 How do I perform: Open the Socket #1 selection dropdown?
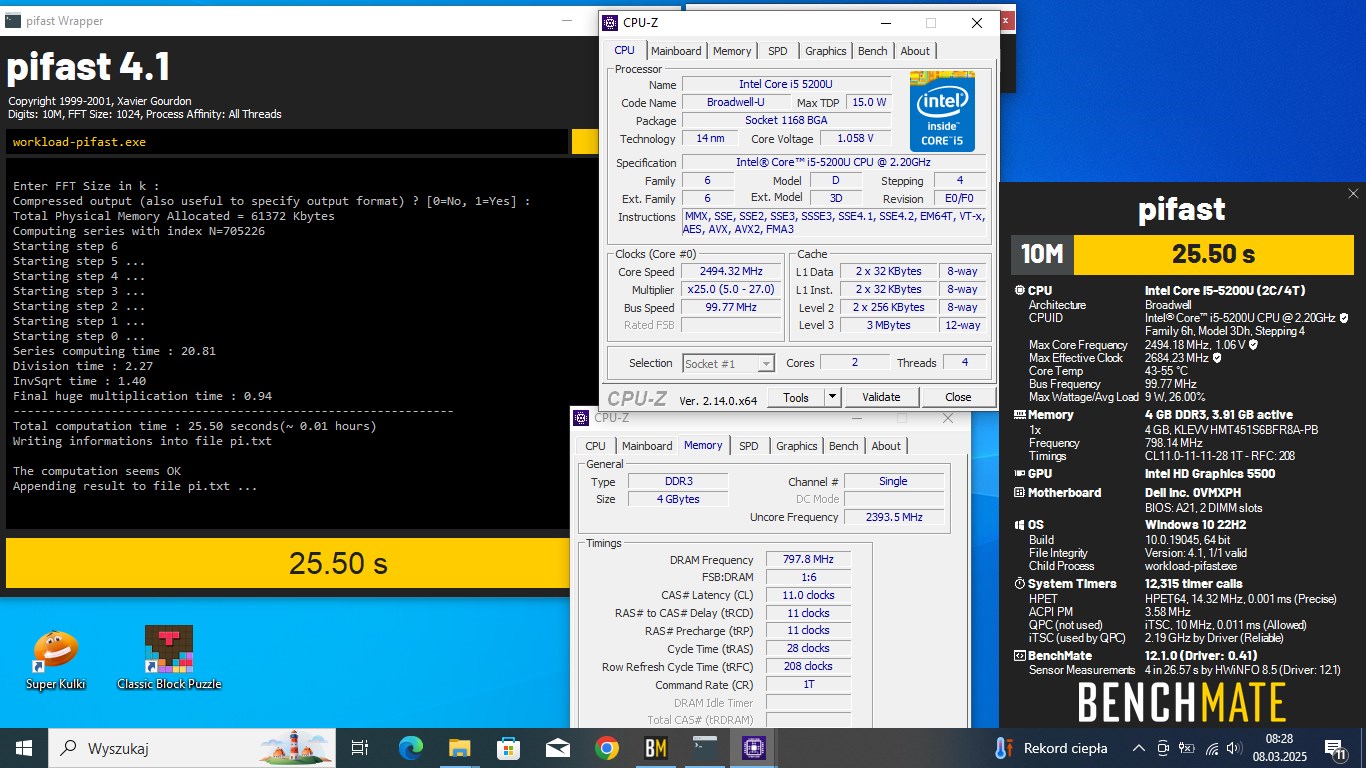point(728,364)
